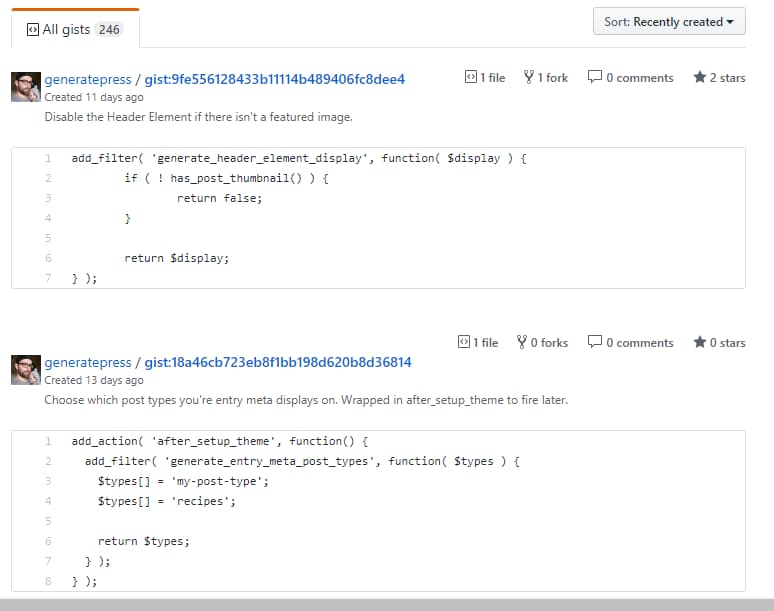The image size is (774, 611).
Task: Click description 'Choose which post types you're entry meta displays on'
Action: [x=306, y=400]
